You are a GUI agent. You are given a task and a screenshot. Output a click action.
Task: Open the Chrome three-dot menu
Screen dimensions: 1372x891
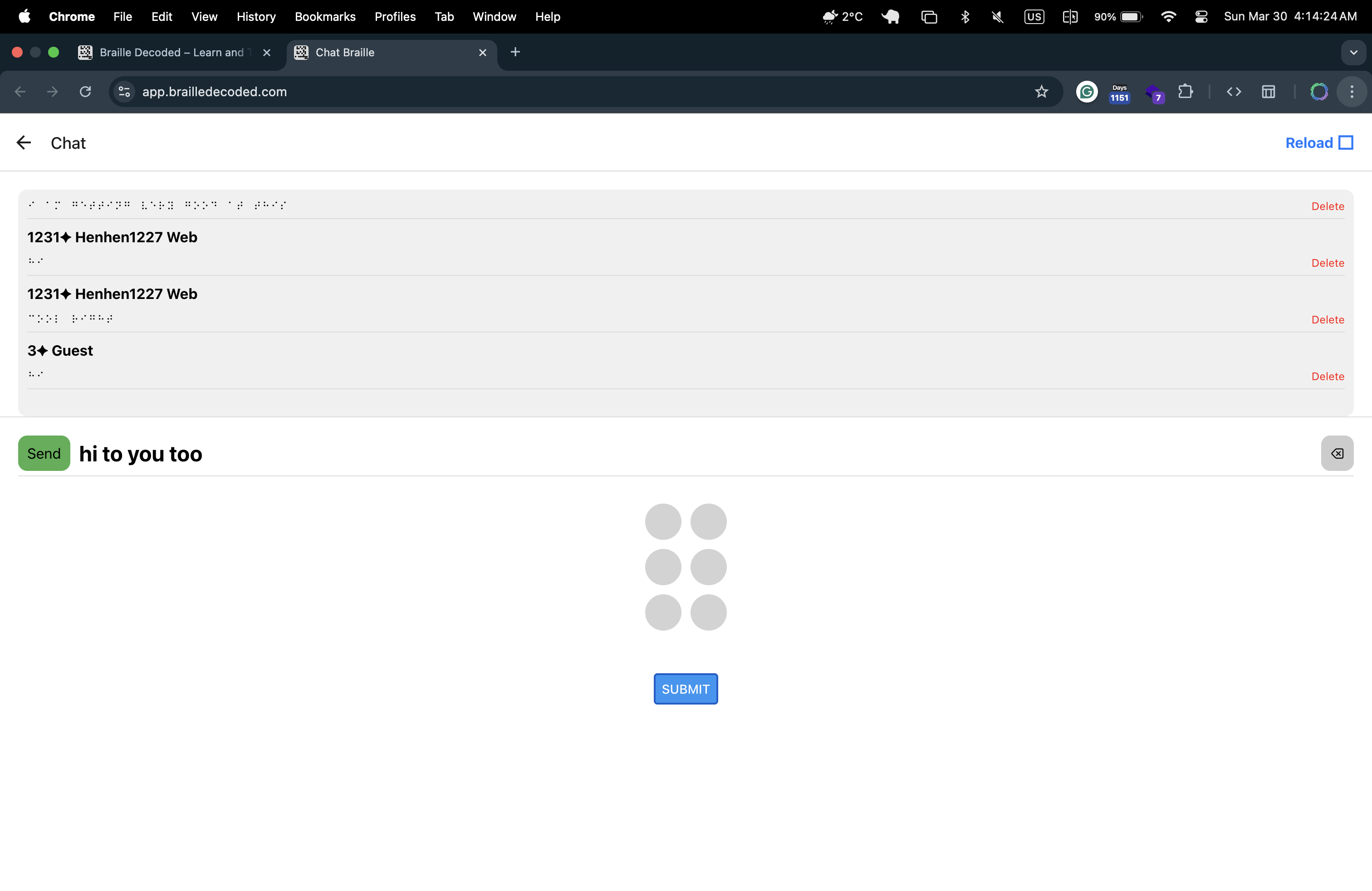(x=1351, y=92)
